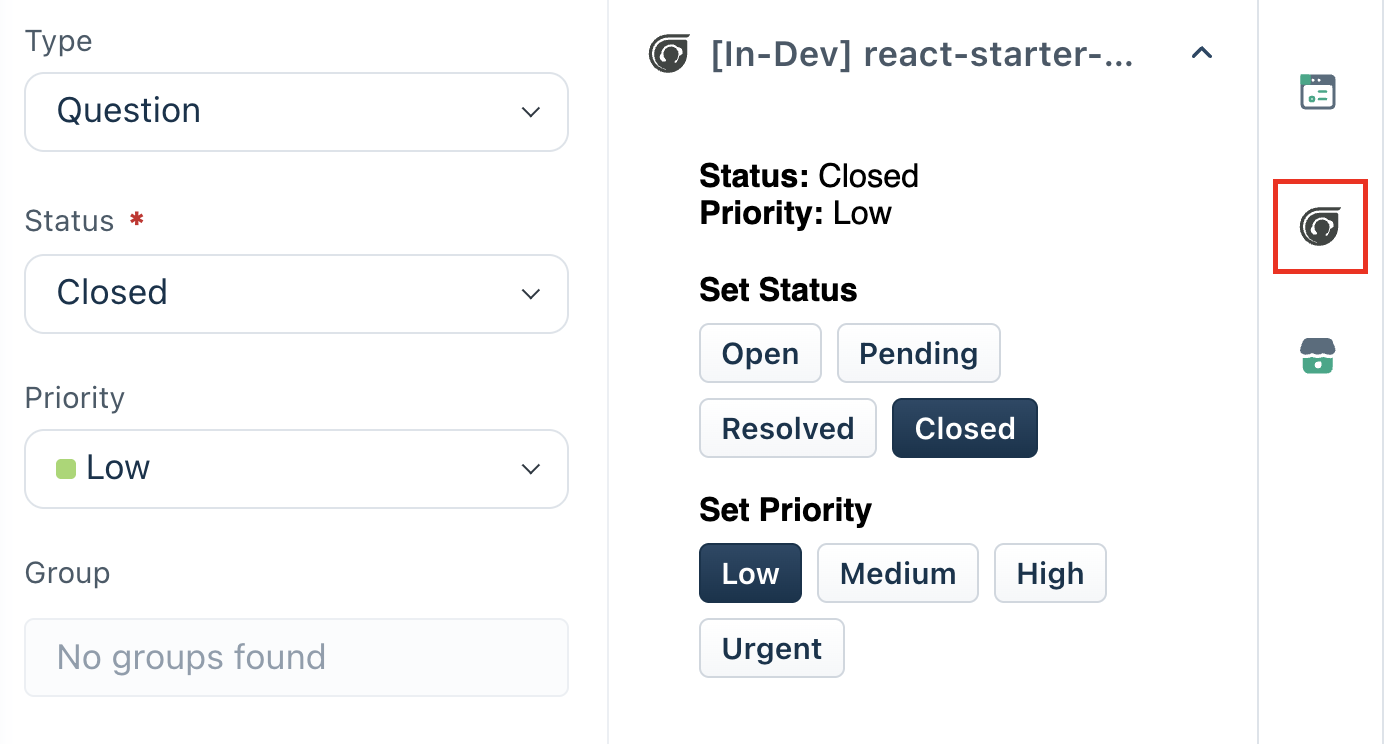The image size is (1384, 744).
Task: Expand the Status dropdown set to Closed
Action: [x=296, y=293]
